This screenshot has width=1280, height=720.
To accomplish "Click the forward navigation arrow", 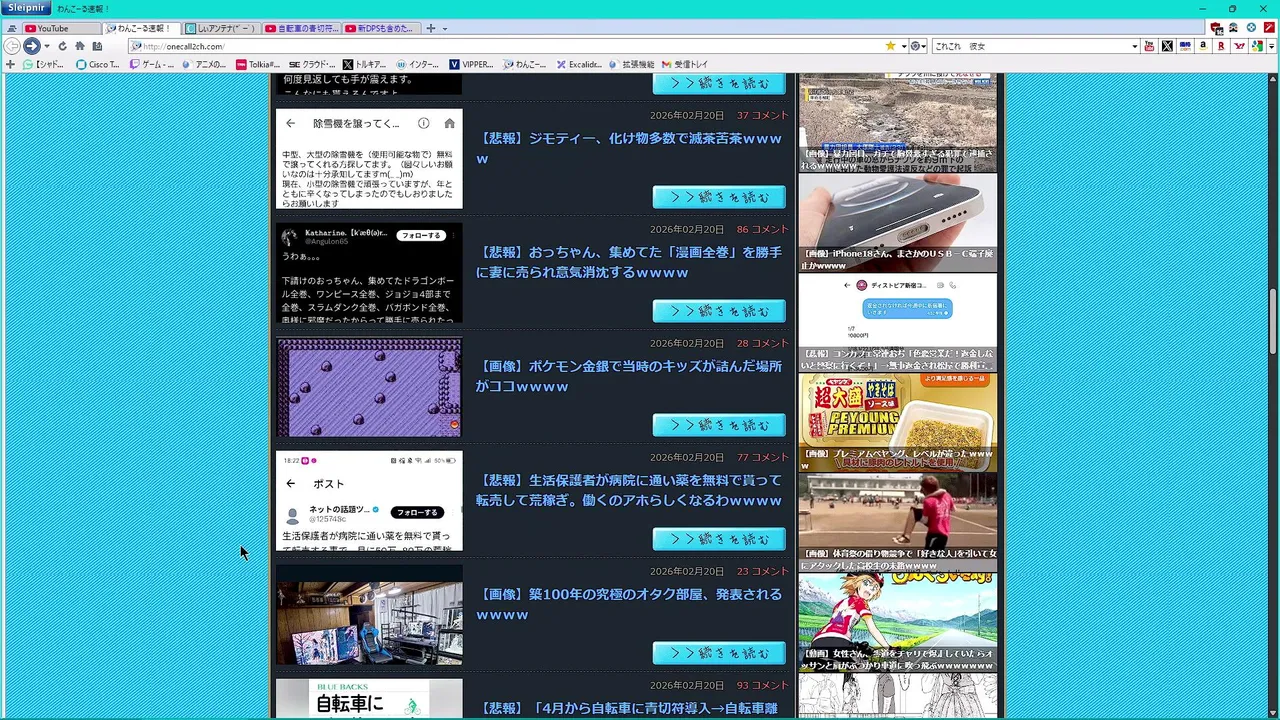I will coord(32,46).
